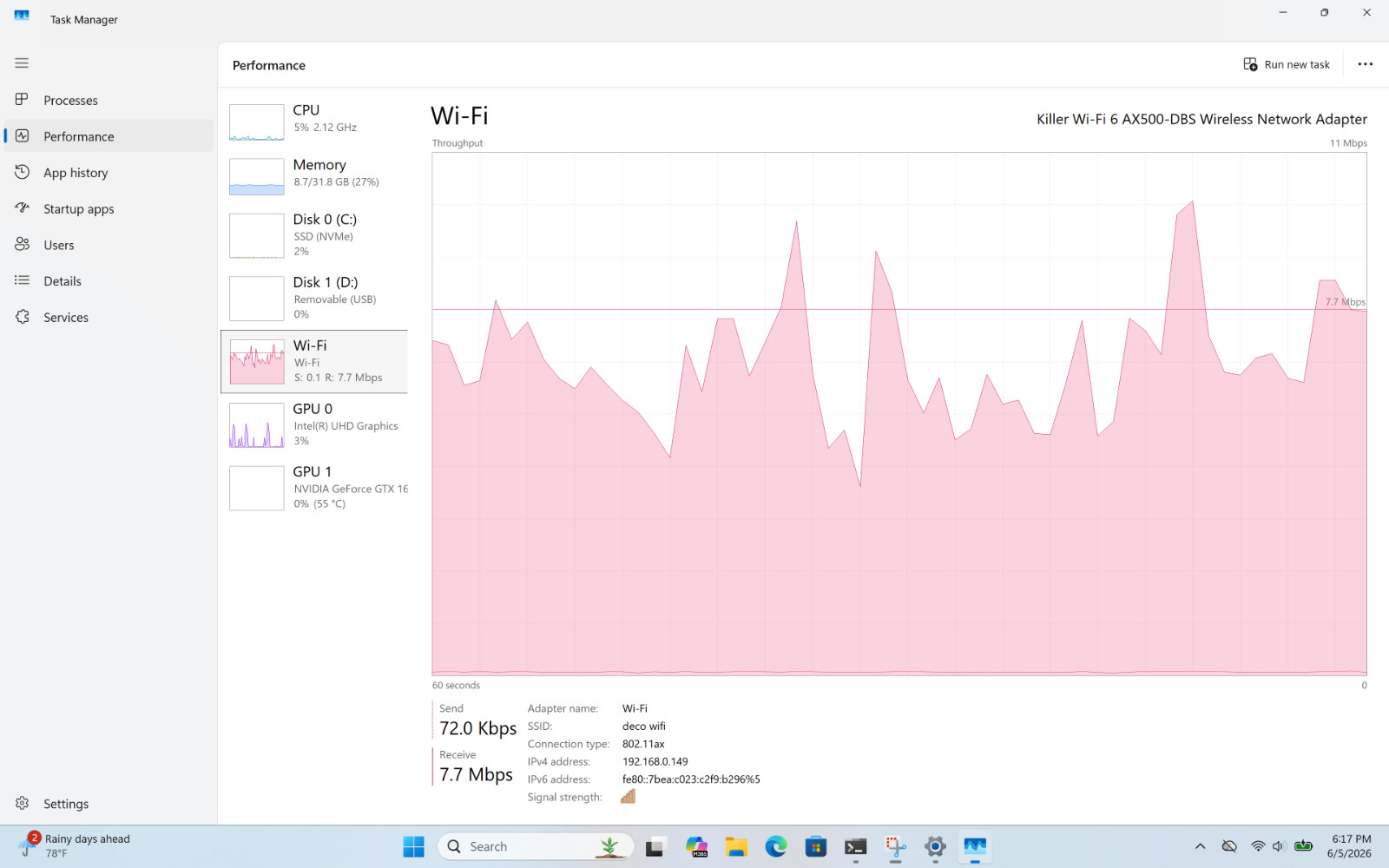The width and height of the screenshot is (1389, 868).
Task: Select GPU 0 Intel UHD Graphics
Action: (x=314, y=424)
